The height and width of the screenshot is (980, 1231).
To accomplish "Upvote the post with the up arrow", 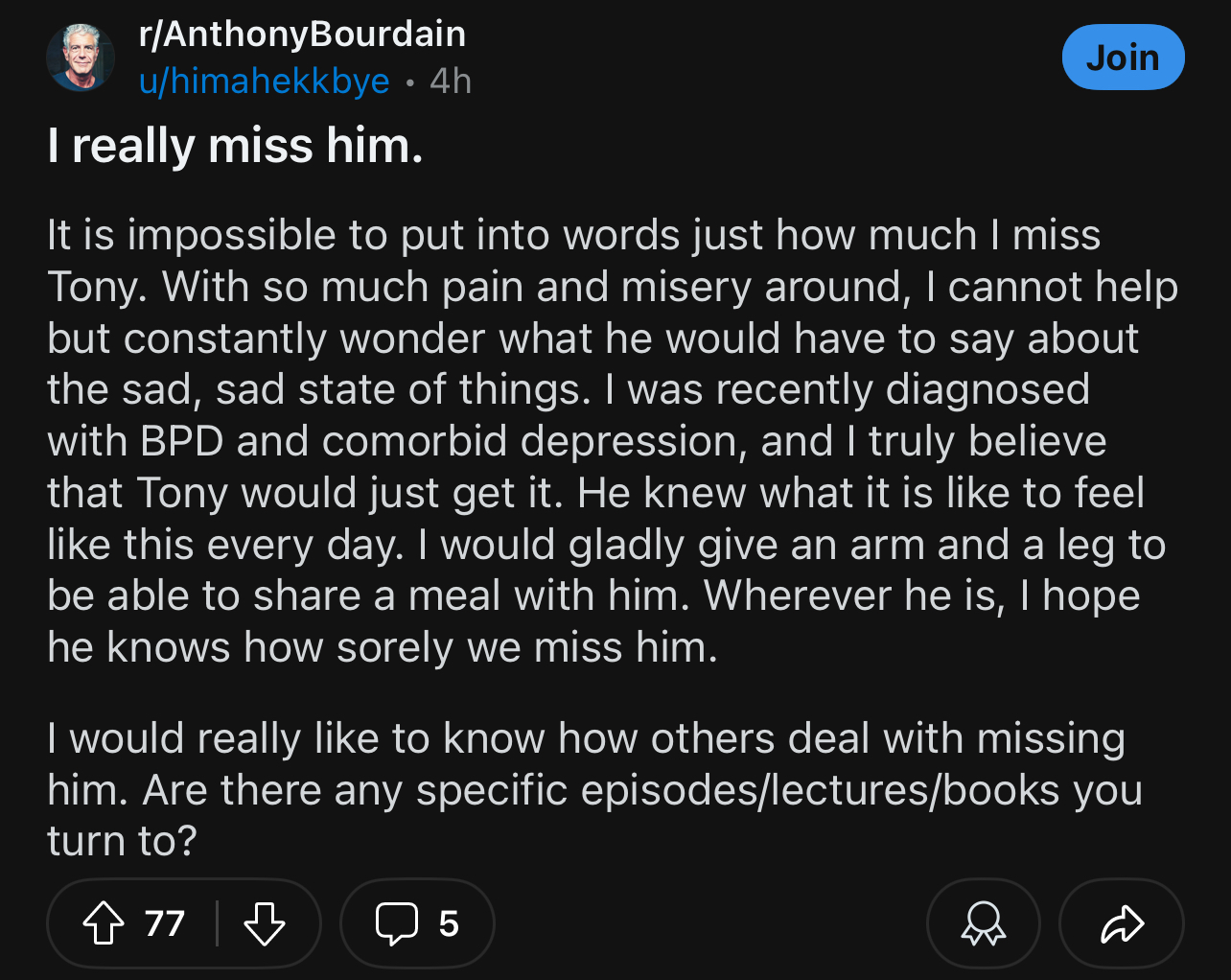I will tap(104, 924).
